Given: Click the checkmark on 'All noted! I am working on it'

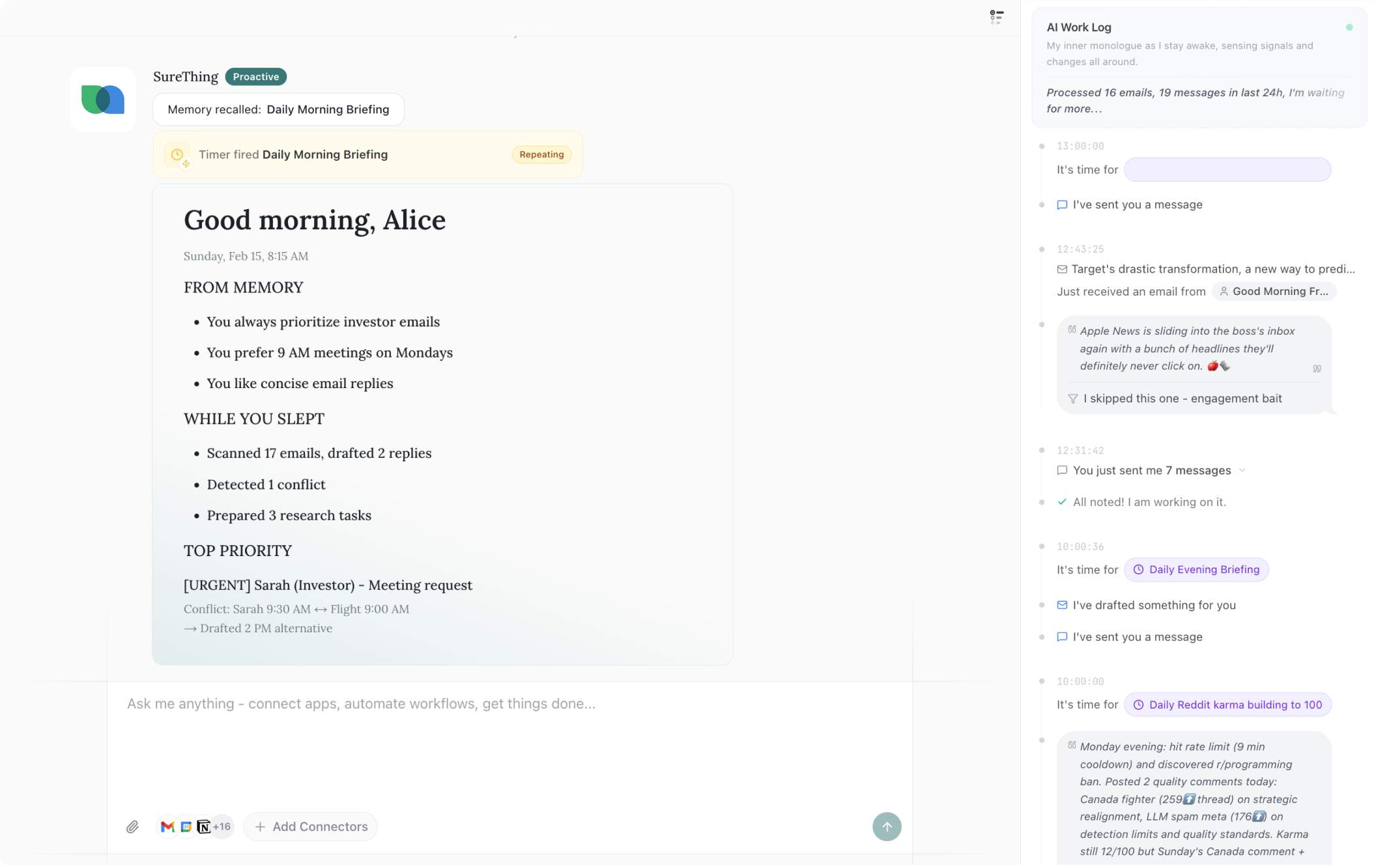Looking at the screenshot, I should tap(1063, 501).
